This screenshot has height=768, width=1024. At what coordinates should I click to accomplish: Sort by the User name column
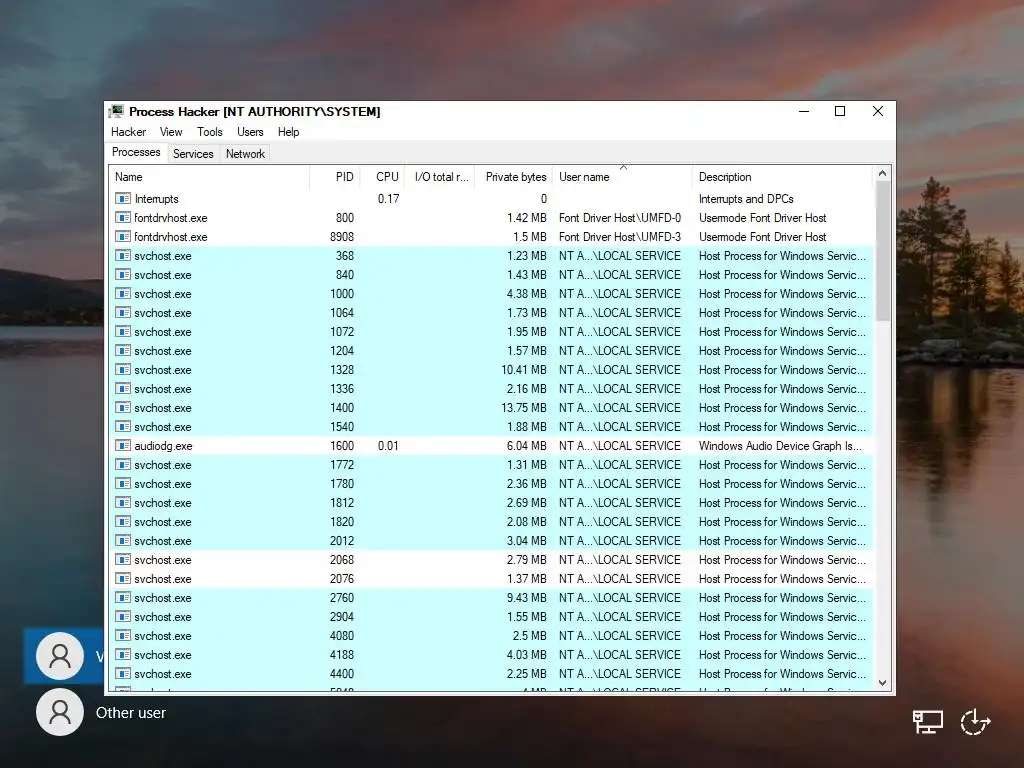pos(622,177)
